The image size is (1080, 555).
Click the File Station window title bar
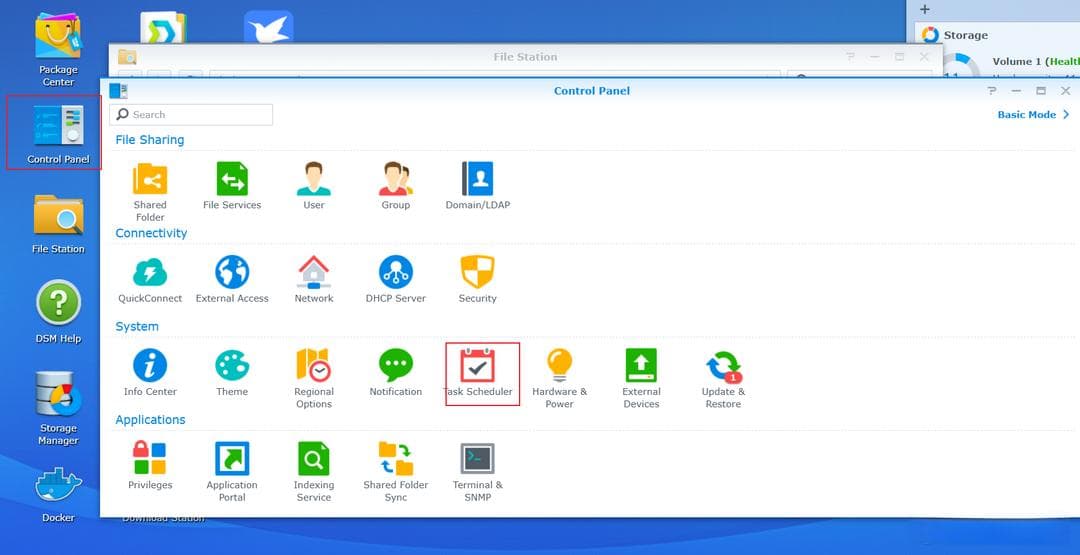525,56
